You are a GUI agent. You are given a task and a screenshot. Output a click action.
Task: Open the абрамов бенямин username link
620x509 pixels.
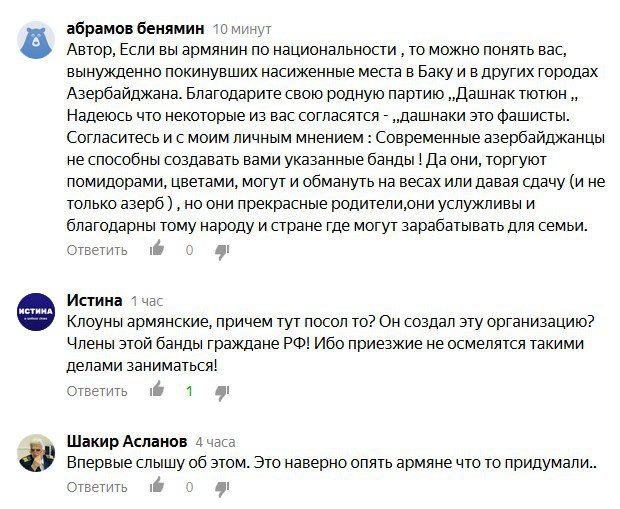pyautogui.click(x=136, y=27)
